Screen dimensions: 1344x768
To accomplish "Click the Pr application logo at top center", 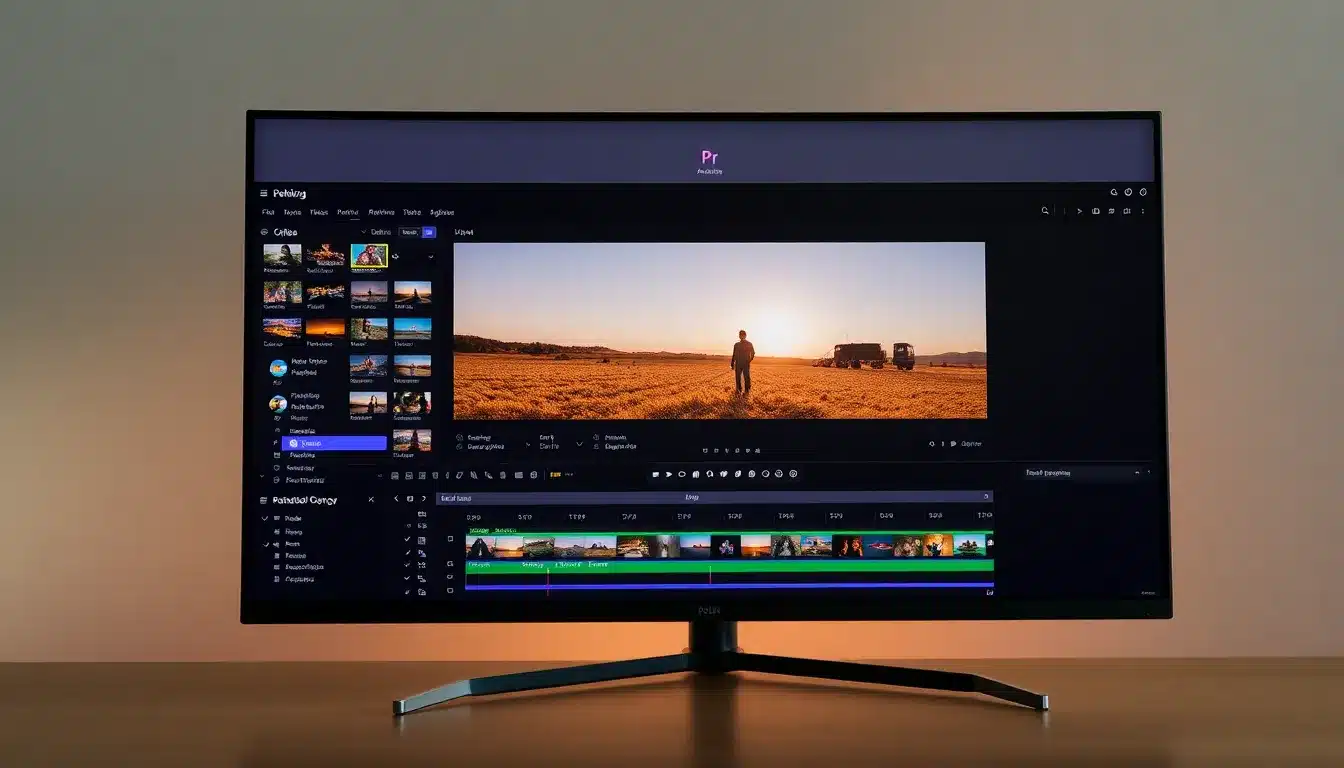I will (x=710, y=157).
